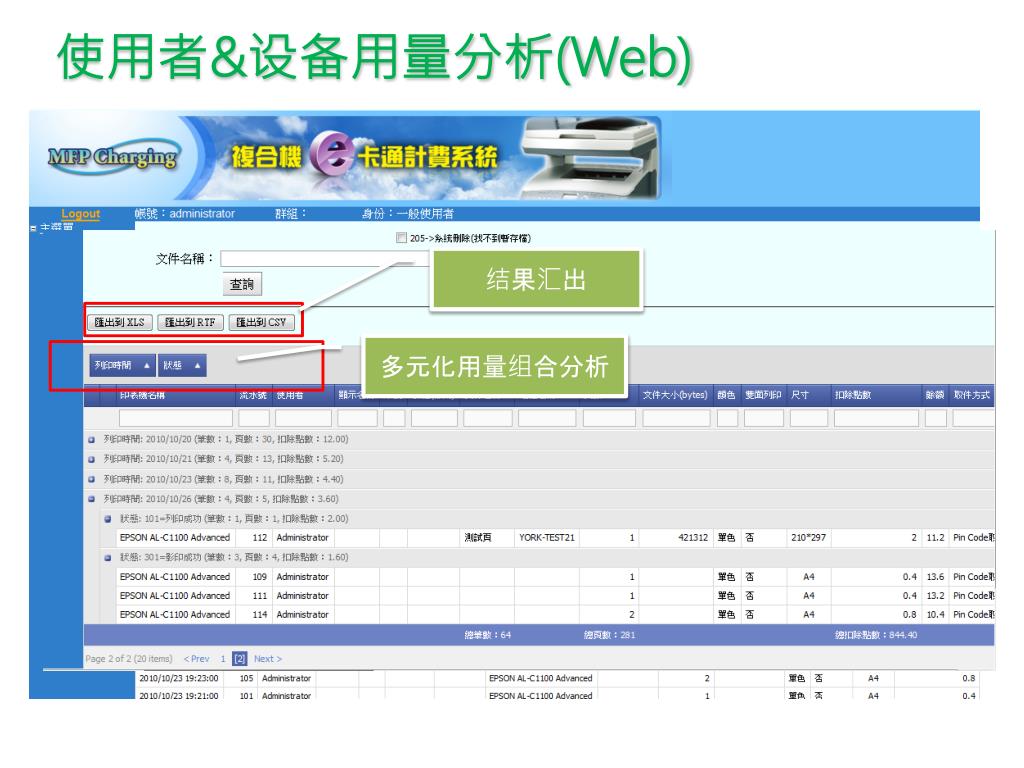
Task: Click the 總扣除點數：844.40 summary text
Action: pos(876,635)
